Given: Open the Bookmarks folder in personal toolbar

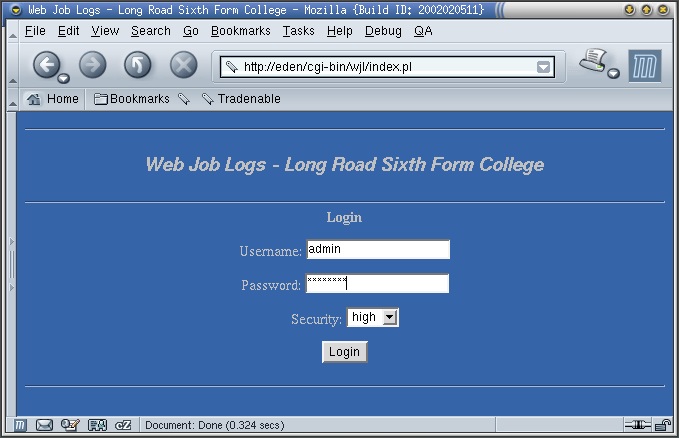Looking at the screenshot, I should tap(132, 99).
